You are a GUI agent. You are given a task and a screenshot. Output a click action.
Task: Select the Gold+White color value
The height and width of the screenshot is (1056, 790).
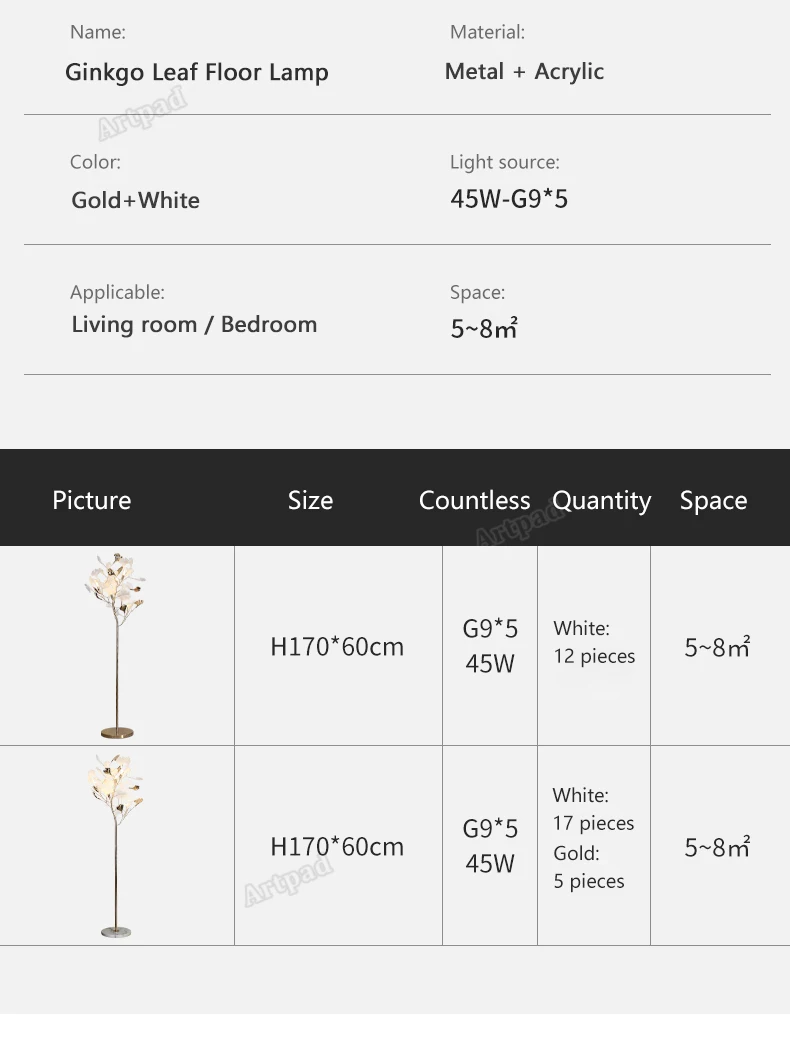[x=135, y=200]
